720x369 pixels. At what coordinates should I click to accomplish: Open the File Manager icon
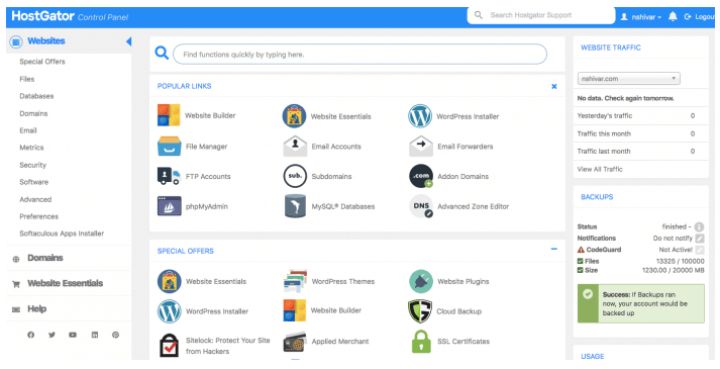pos(169,146)
